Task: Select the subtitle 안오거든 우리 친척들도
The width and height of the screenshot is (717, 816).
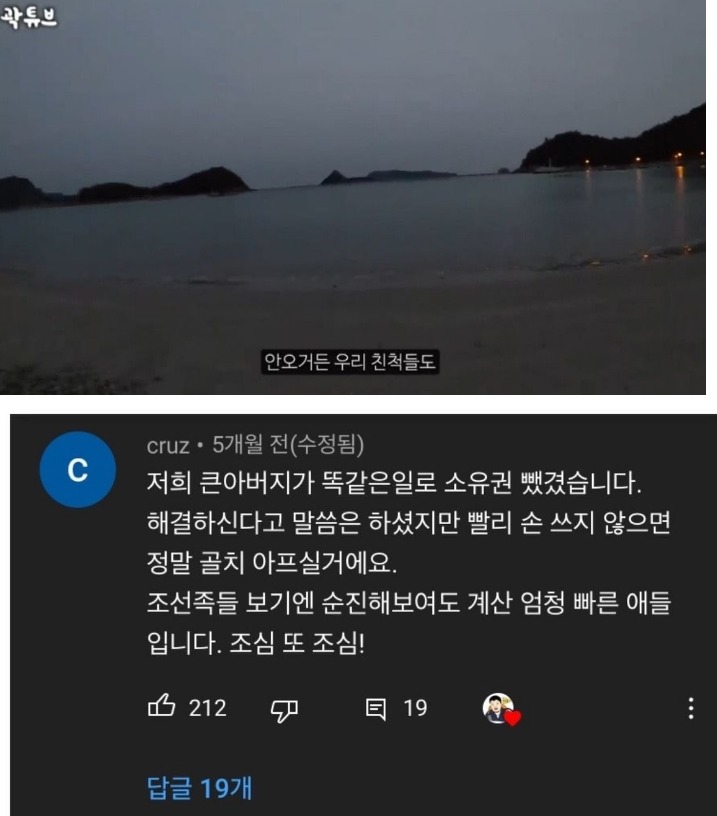Action: [x=350, y=362]
